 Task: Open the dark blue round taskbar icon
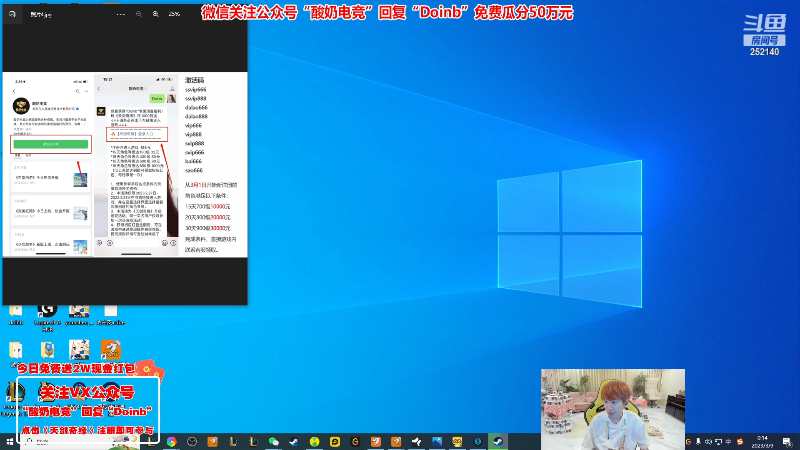[x=478, y=442]
